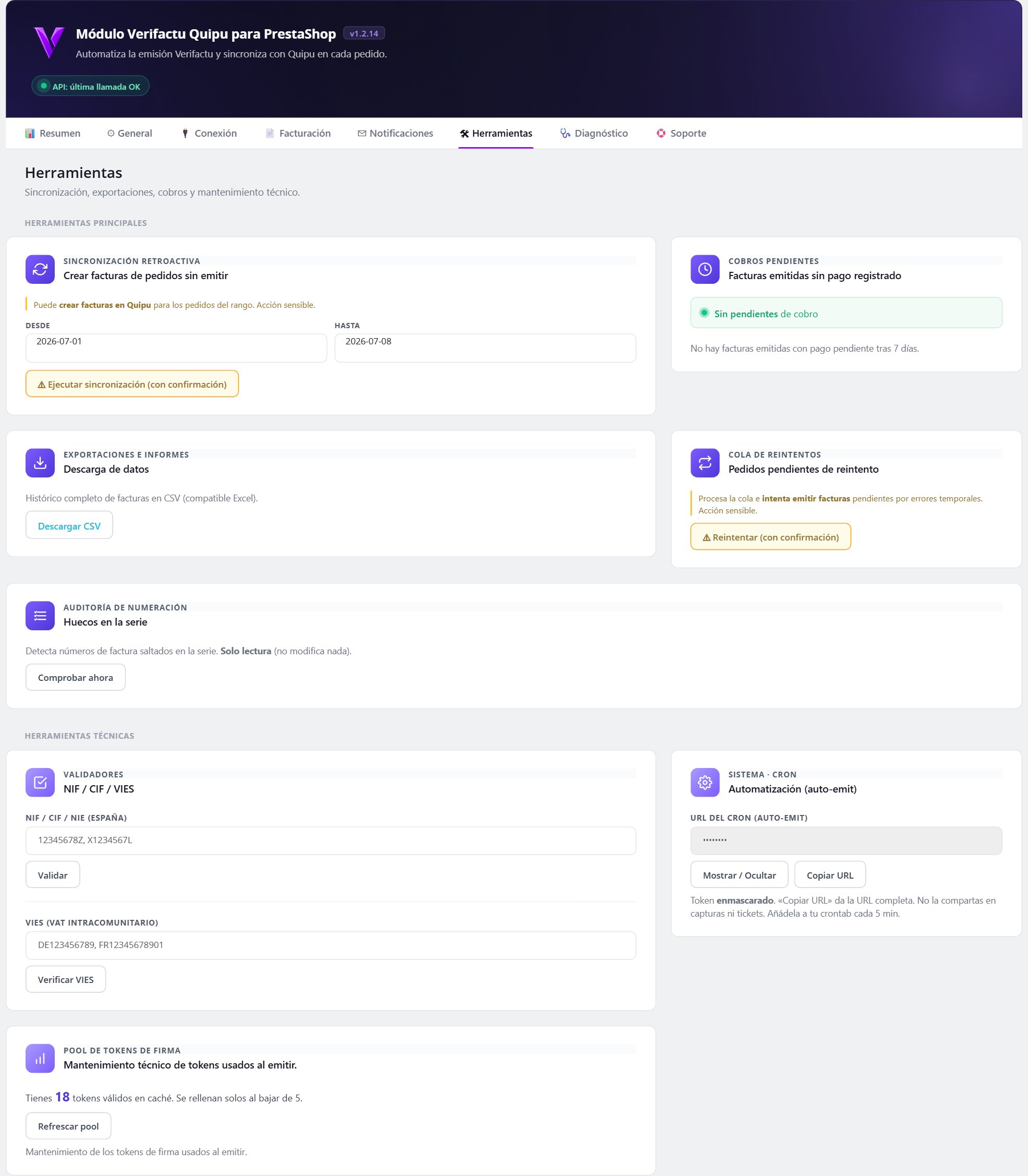Focus the VIES VAT intracomunitario input
The image size is (1028, 1176).
pos(331,945)
